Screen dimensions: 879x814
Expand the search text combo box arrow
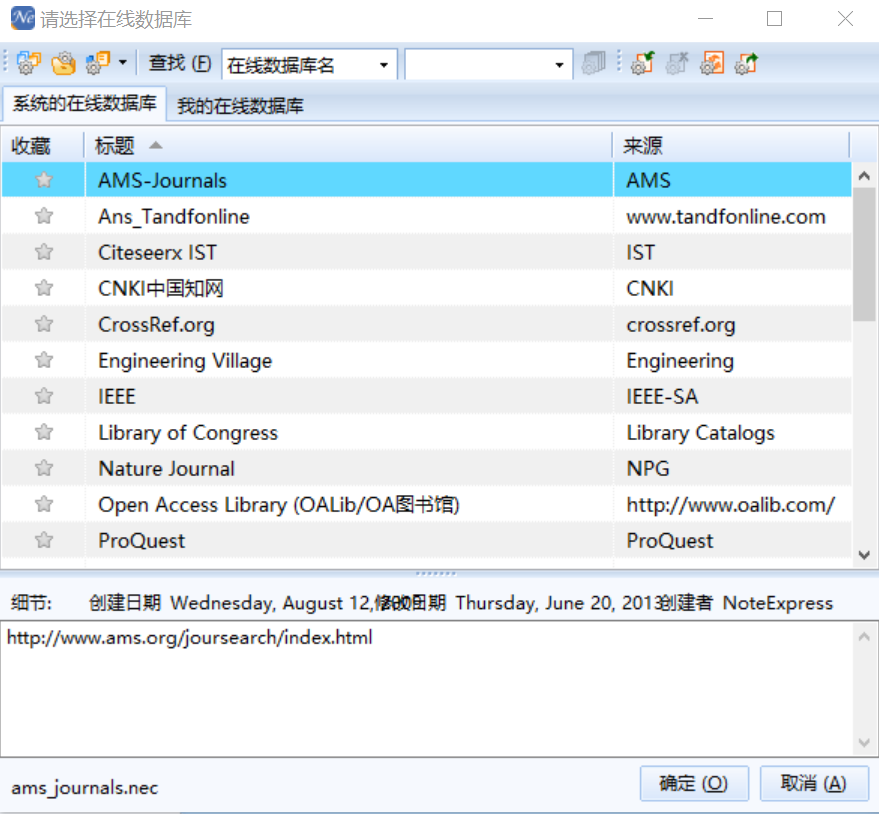tap(559, 65)
